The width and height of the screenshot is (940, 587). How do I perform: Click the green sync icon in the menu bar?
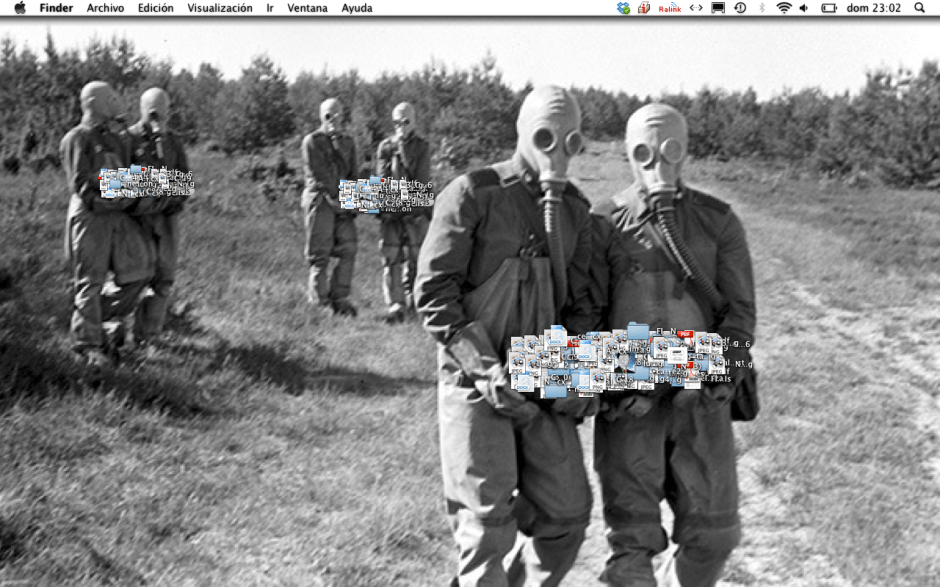tap(622, 7)
